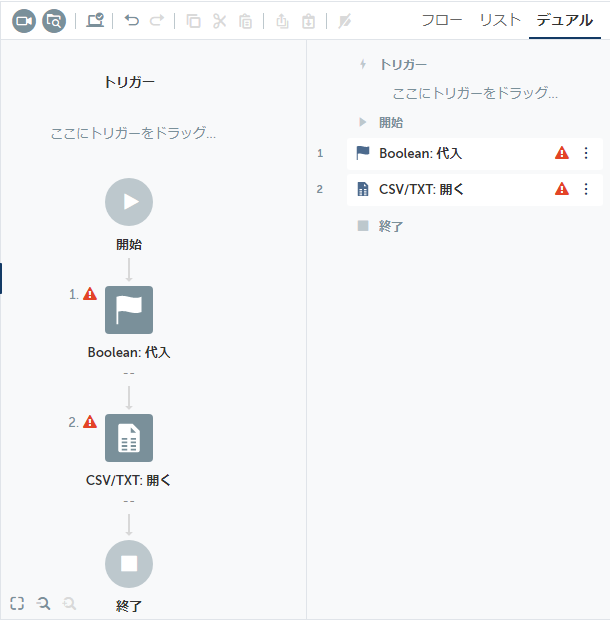Paste with the clipboard trash-like icon
Screen dimensions: 610x620
(246, 21)
